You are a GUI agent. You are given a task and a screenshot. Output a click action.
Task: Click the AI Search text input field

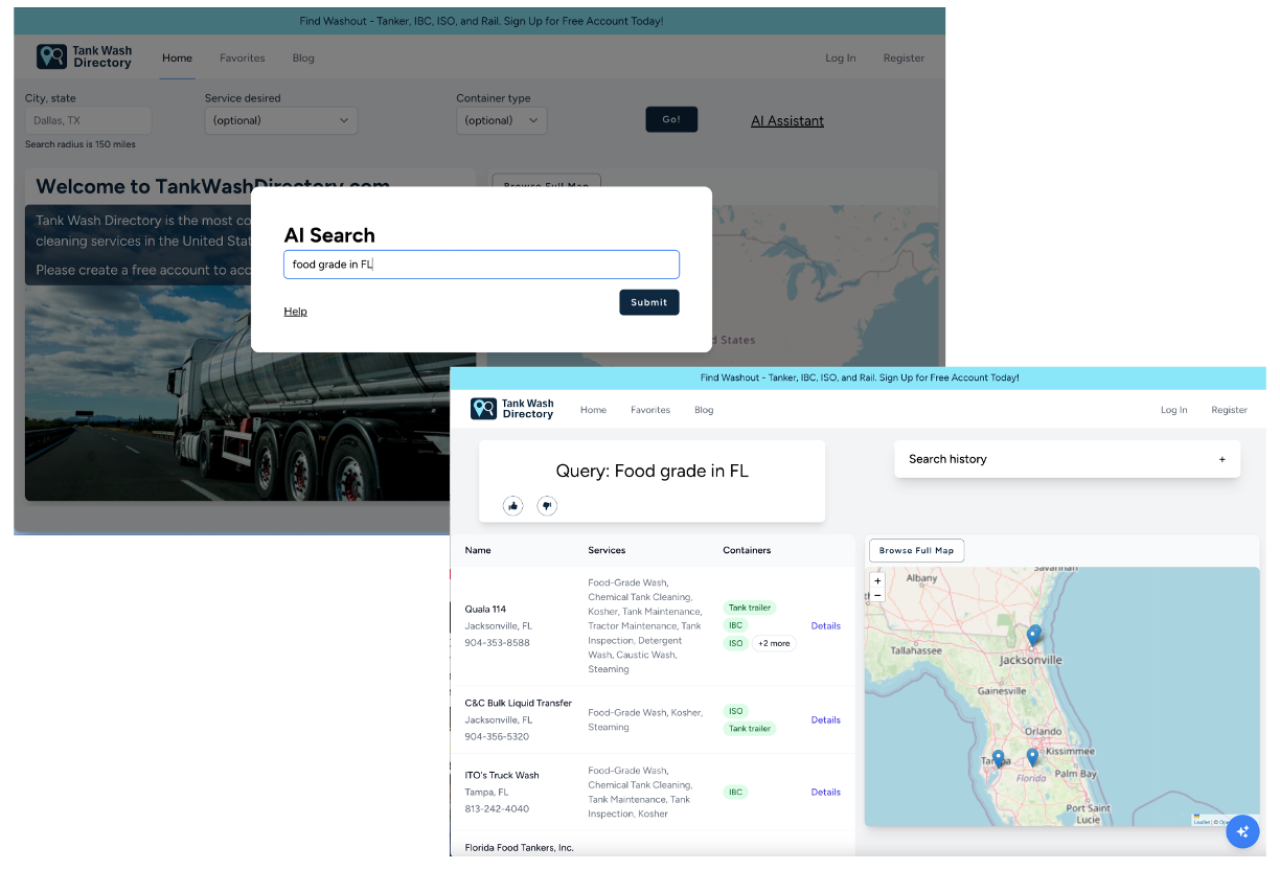(x=481, y=265)
